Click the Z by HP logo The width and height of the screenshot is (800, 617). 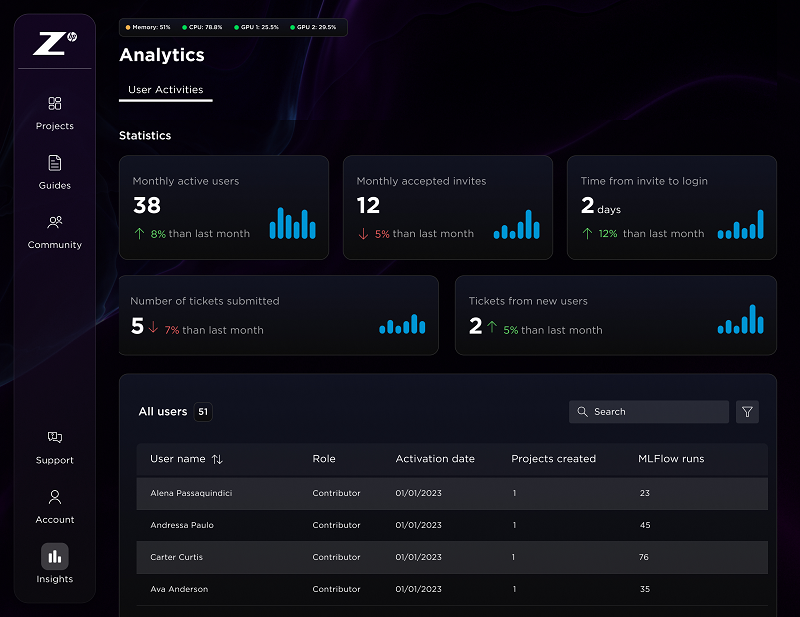(x=55, y=43)
